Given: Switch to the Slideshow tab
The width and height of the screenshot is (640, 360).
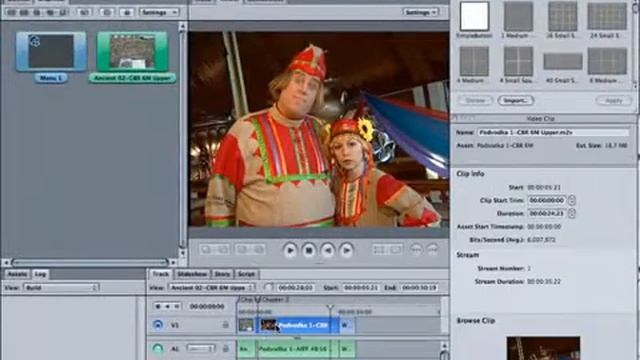Looking at the screenshot, I should 192,274.
